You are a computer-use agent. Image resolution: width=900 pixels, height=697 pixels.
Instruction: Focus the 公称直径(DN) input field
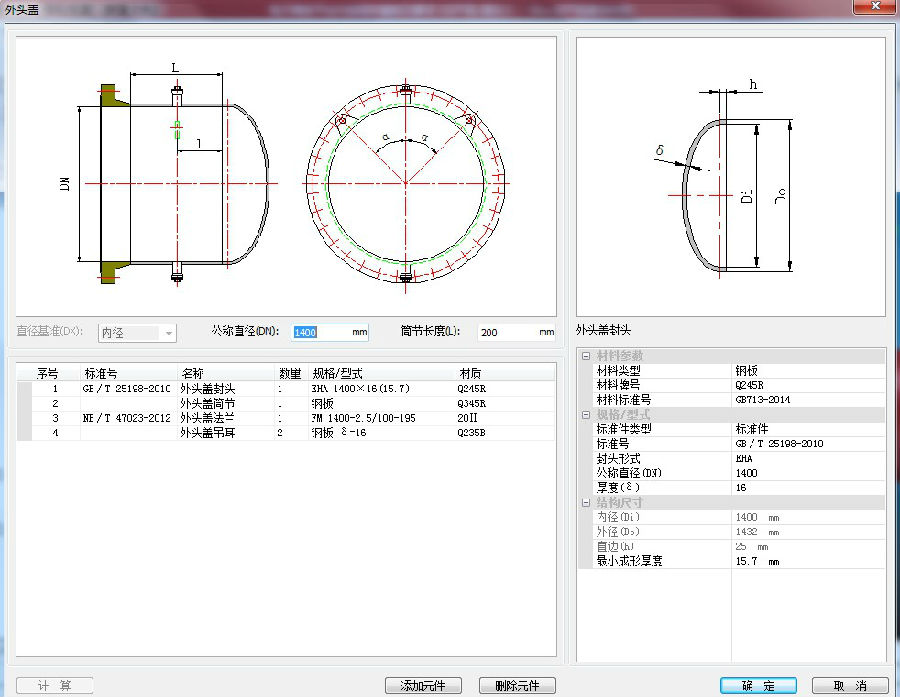(329, 332)
